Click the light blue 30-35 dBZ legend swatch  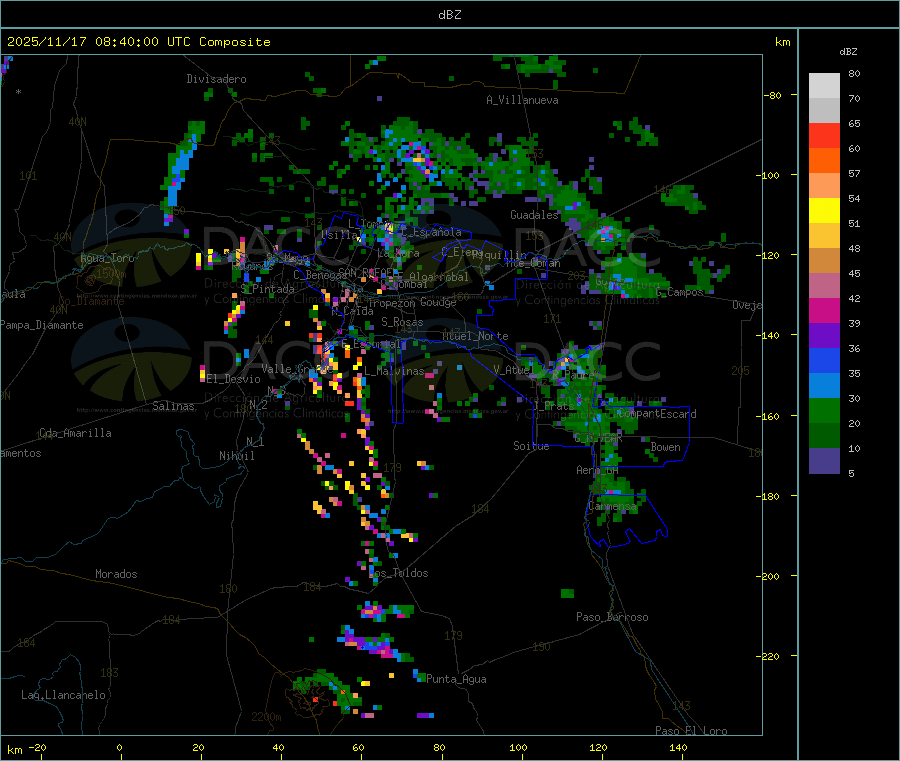824,386
